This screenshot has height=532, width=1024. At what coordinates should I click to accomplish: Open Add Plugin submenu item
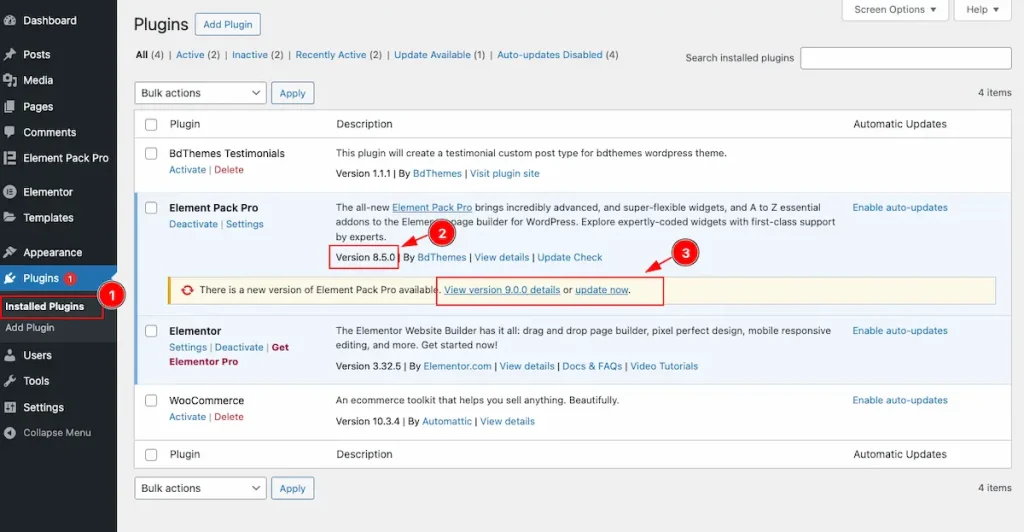pos(30,328)
